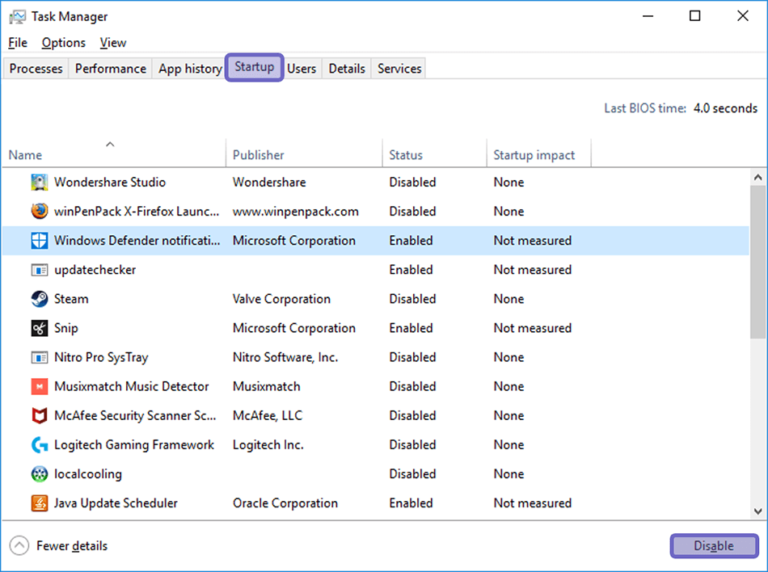Click the www.winpenpack.com publisher cell

point(295,211)
